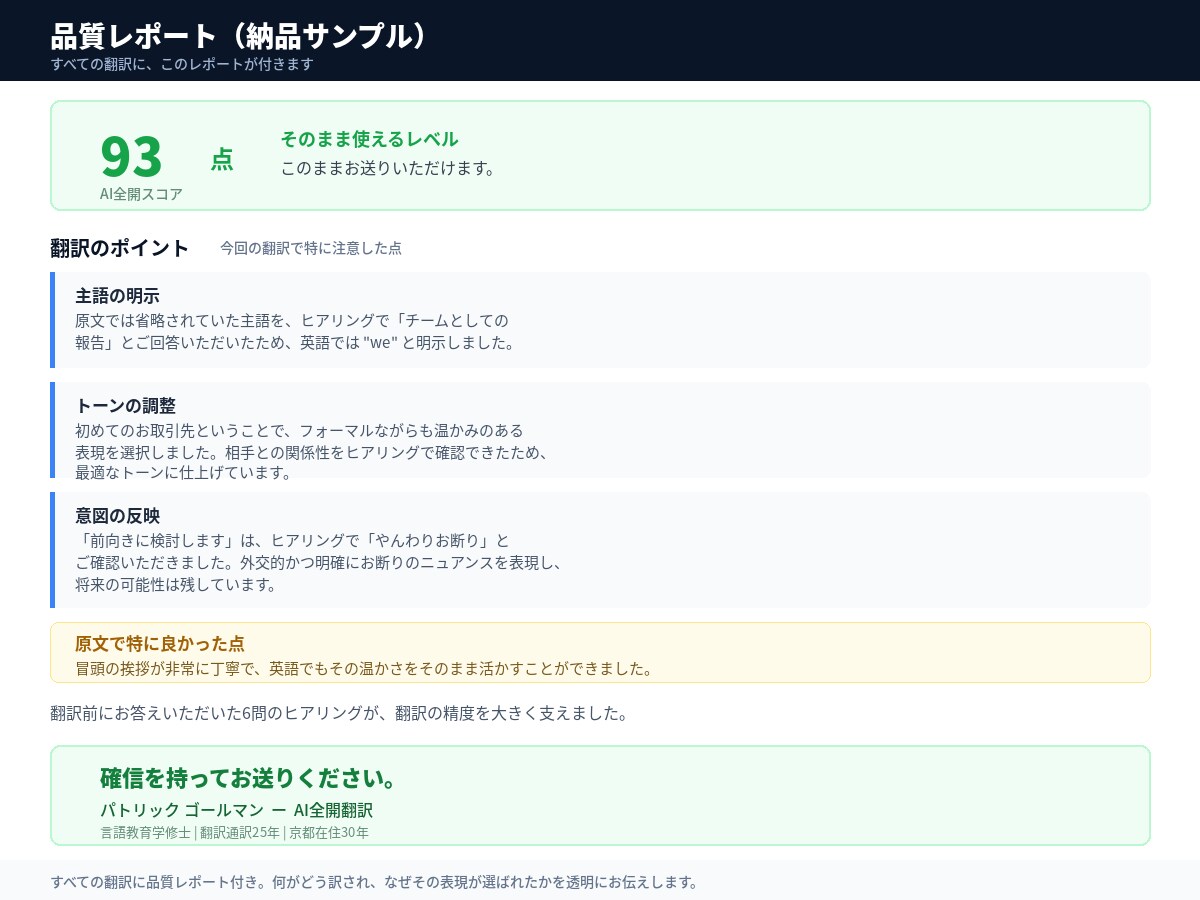Select the トーンの調整 card title
The width and height of the screenshot is (1200, 900).
125,406
